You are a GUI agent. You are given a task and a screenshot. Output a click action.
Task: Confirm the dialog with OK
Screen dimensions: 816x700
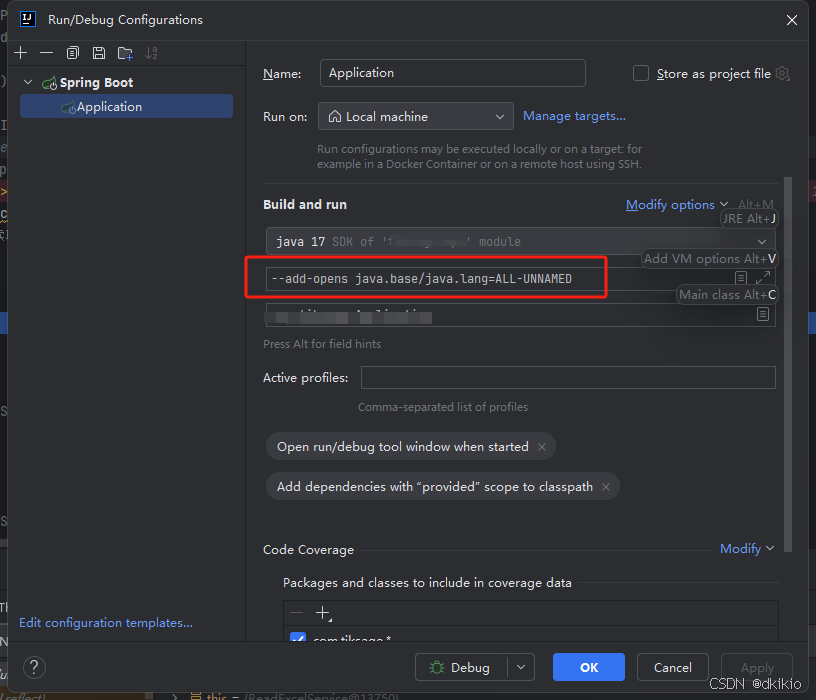pos(589,667)
